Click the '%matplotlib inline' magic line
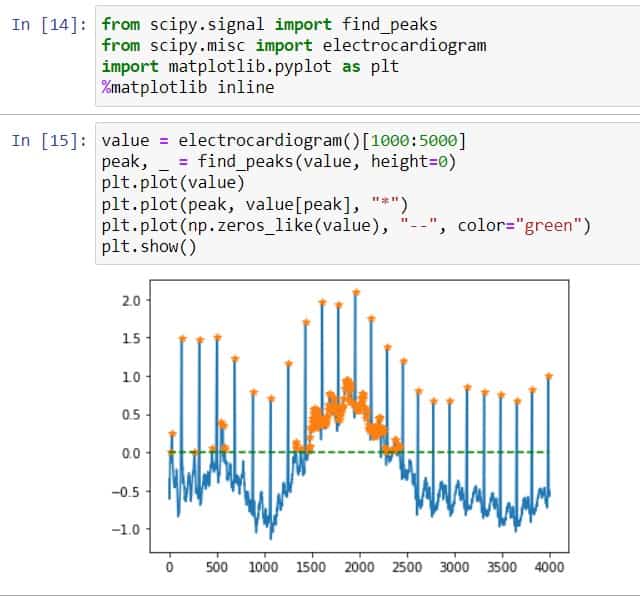Image resolution: width=640 pixels, height=597 pixels. tap(188, 87)
